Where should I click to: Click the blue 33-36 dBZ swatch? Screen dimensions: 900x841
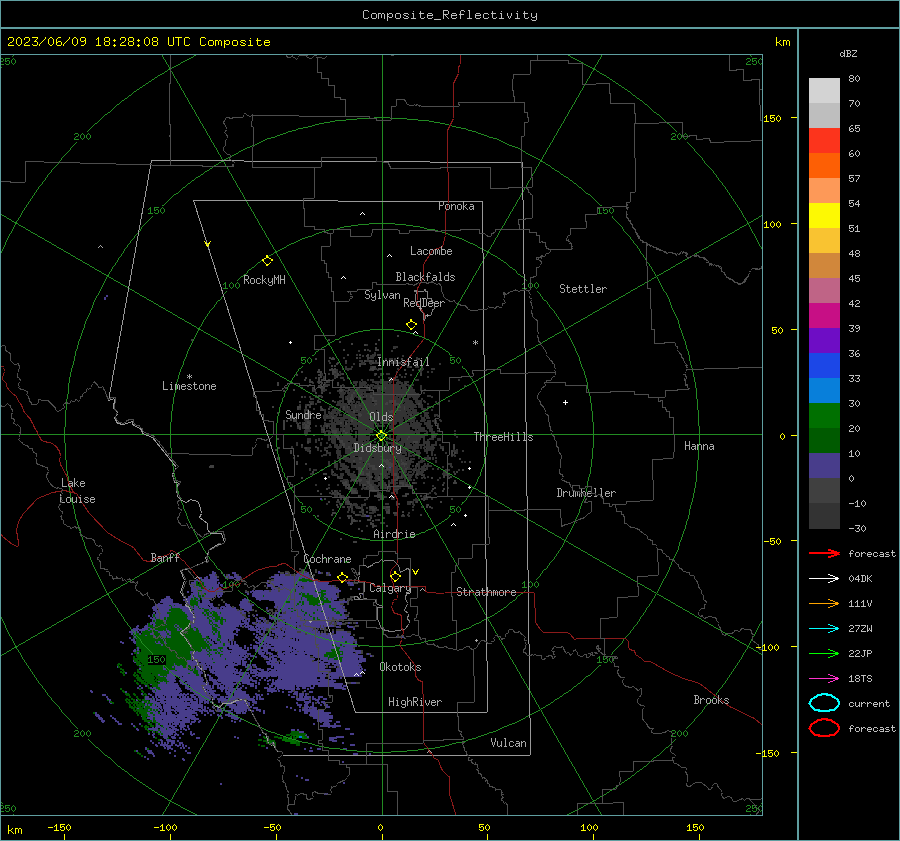point(824,366)
